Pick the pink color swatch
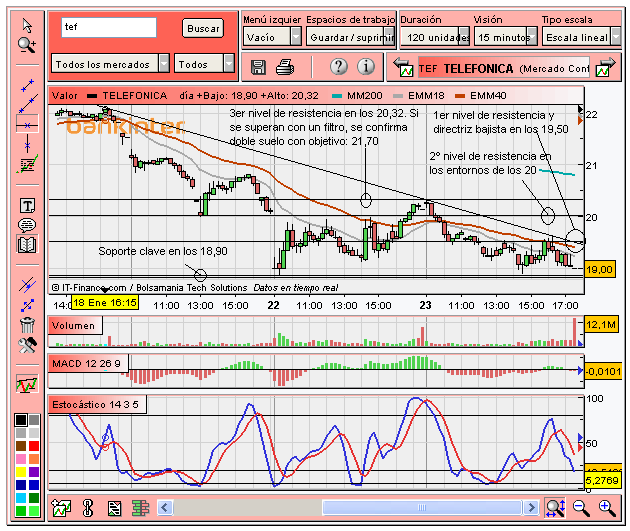Image resolution: width=630 pixels, height=531 pixels. tap(21, 459)
